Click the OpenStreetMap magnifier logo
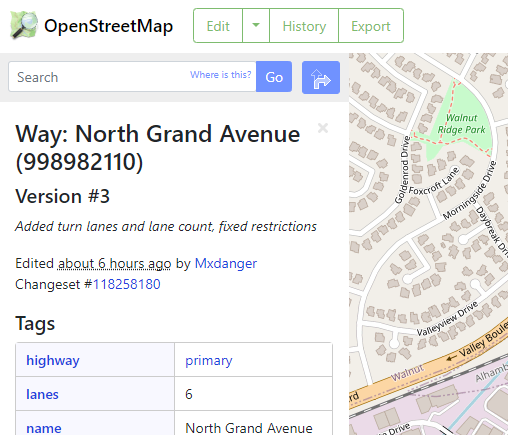Image resolution: width=508 pixels, height=435 pixels. (24, 25)
